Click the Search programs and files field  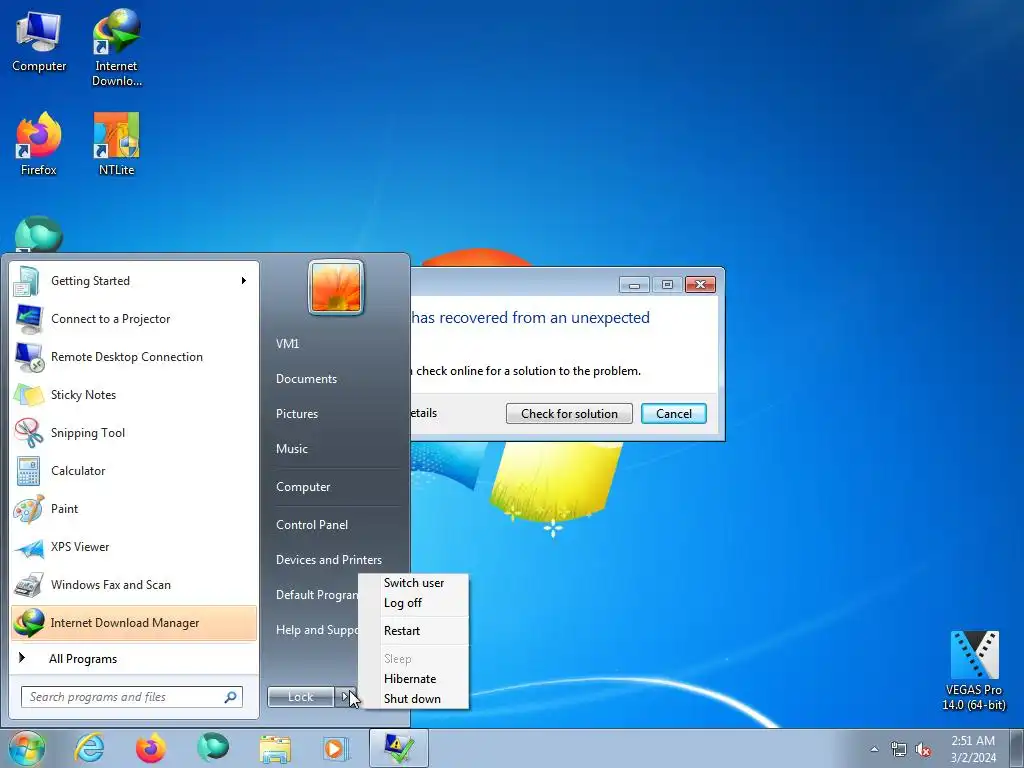pos(132,697)
